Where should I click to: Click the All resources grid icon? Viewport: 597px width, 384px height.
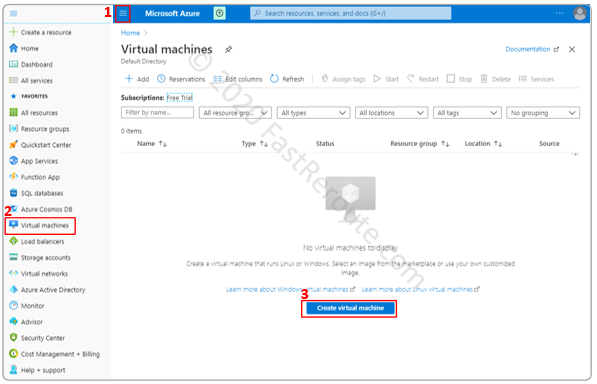click(x=13, y=112)
